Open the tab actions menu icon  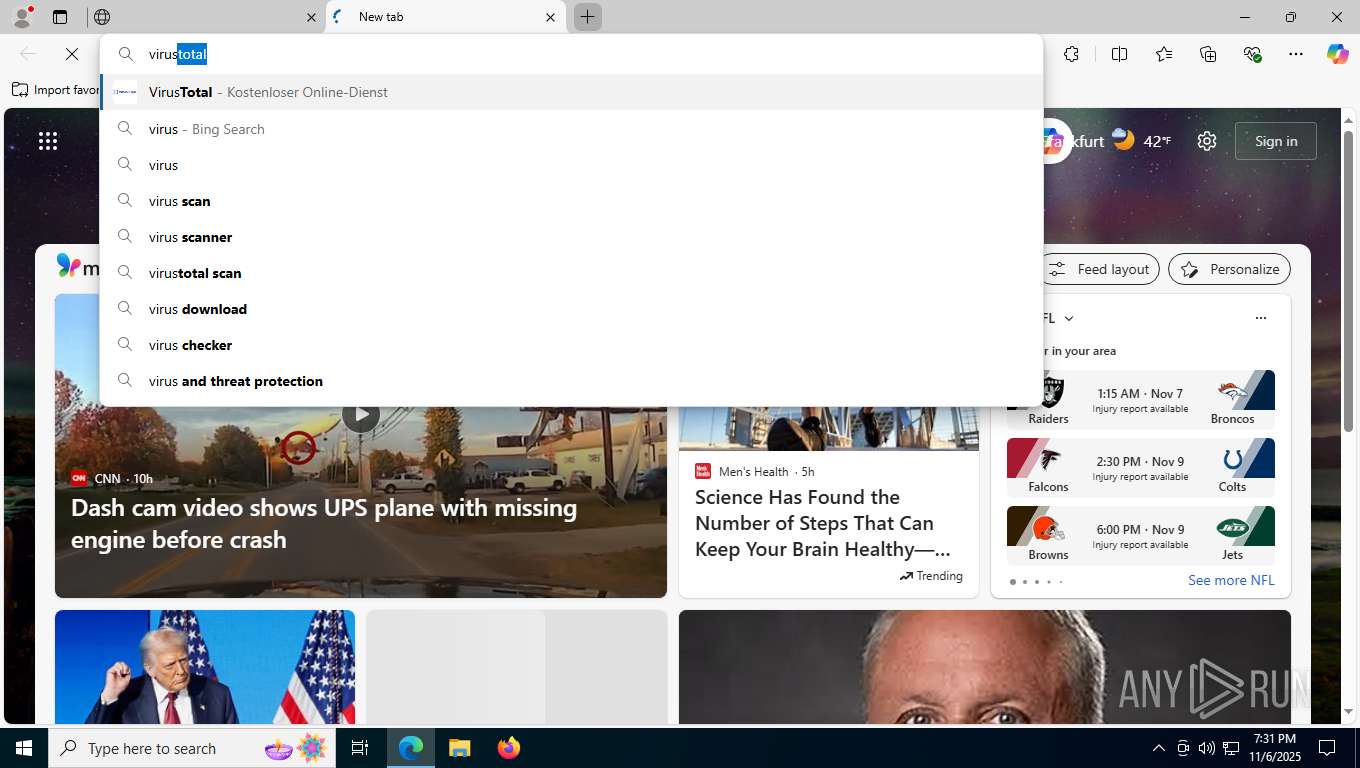point(60,17)
